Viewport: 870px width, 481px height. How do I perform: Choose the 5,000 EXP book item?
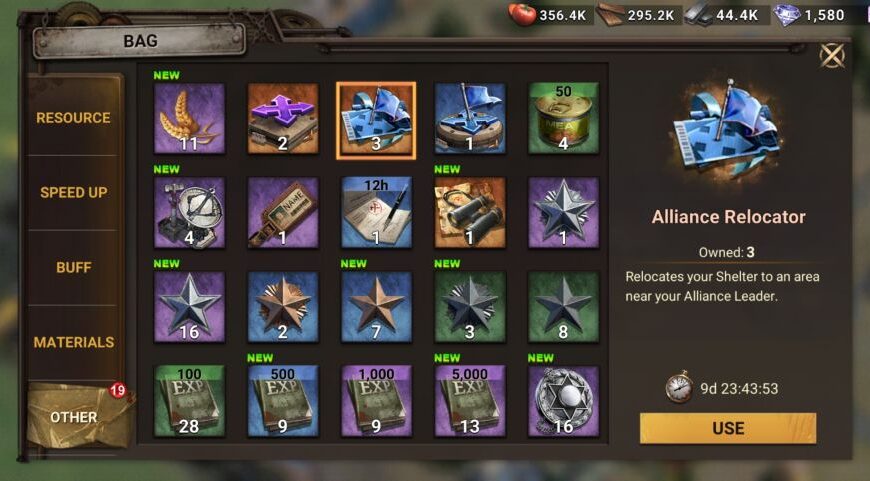pyautogui.click(x=470, y=401)
